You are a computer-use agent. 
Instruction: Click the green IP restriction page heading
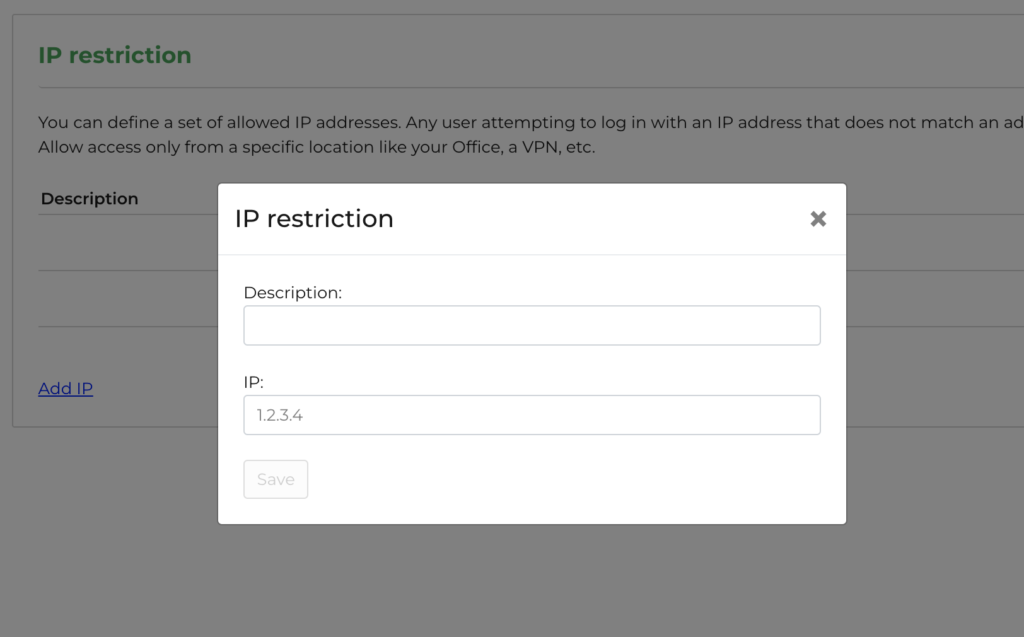point(114,55)
